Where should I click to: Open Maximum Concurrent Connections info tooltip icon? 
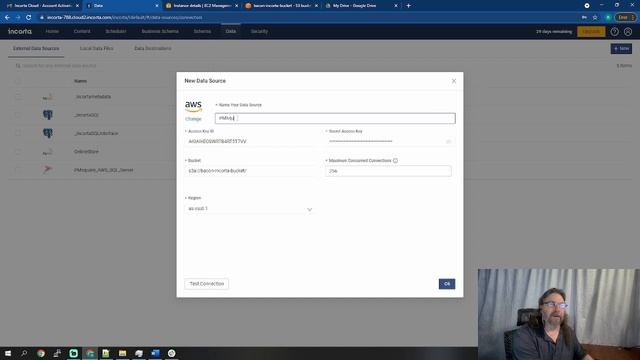coord(395,160)
